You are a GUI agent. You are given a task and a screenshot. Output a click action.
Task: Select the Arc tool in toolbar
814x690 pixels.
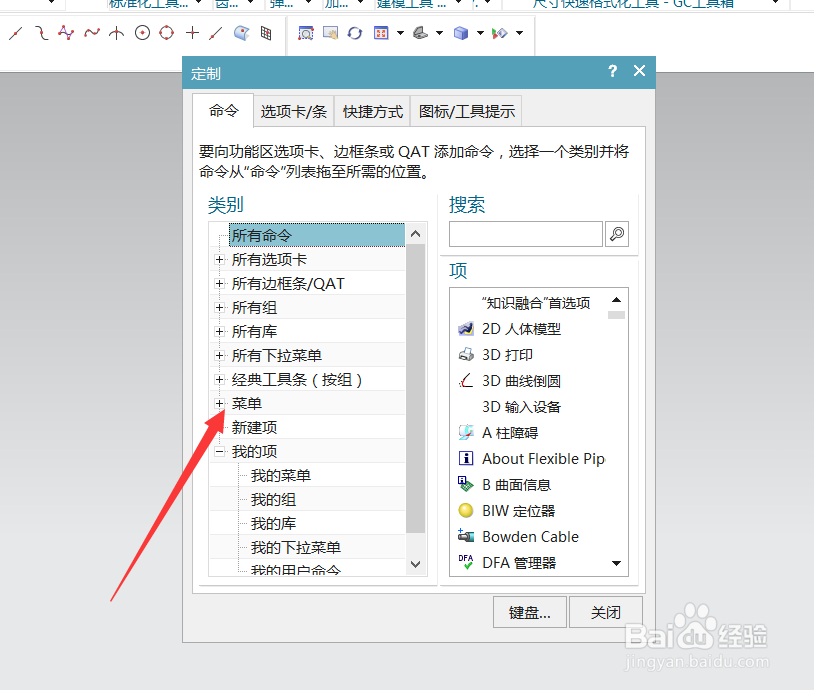[41, 33]
